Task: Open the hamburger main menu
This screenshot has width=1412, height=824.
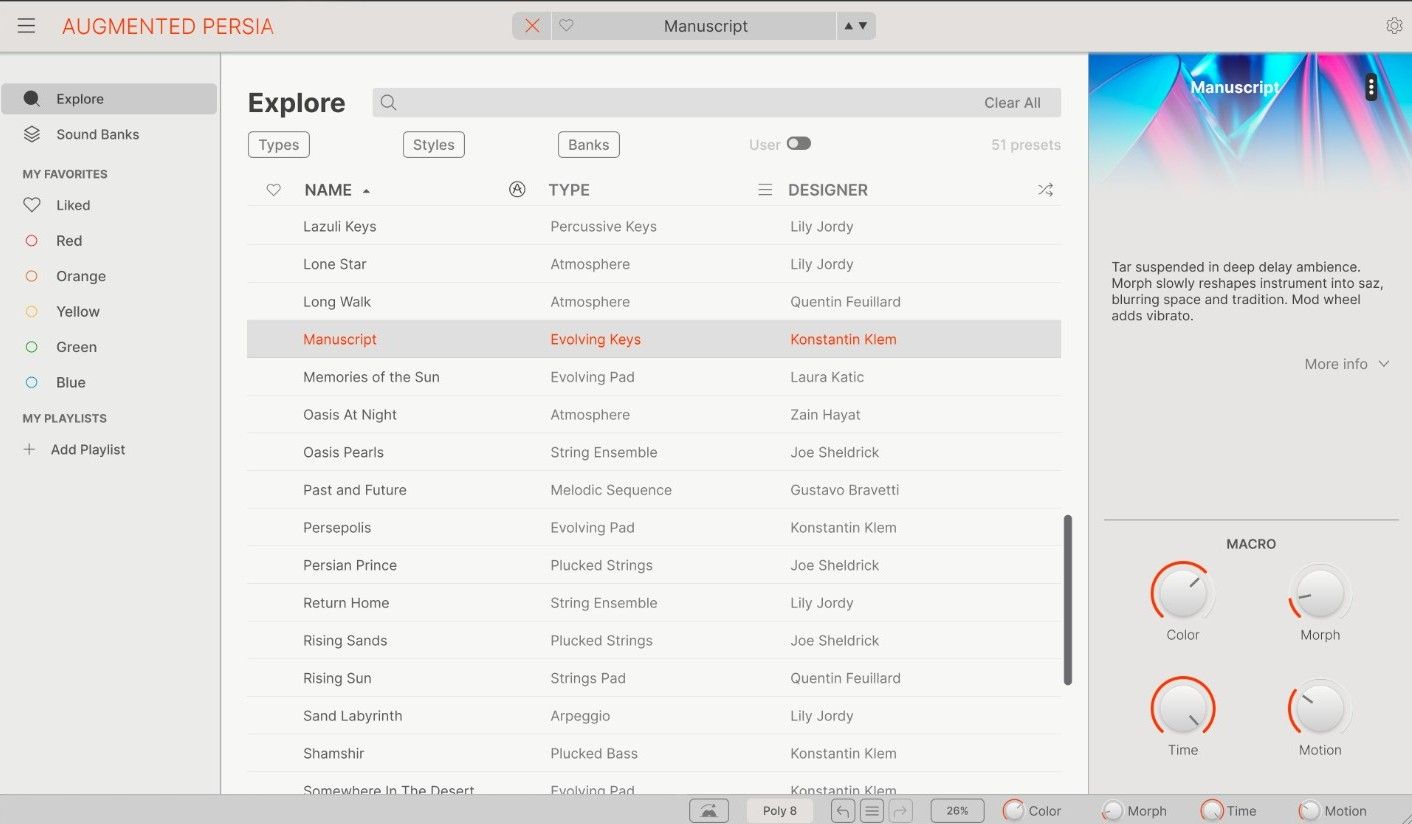Action: pos(26,26)
